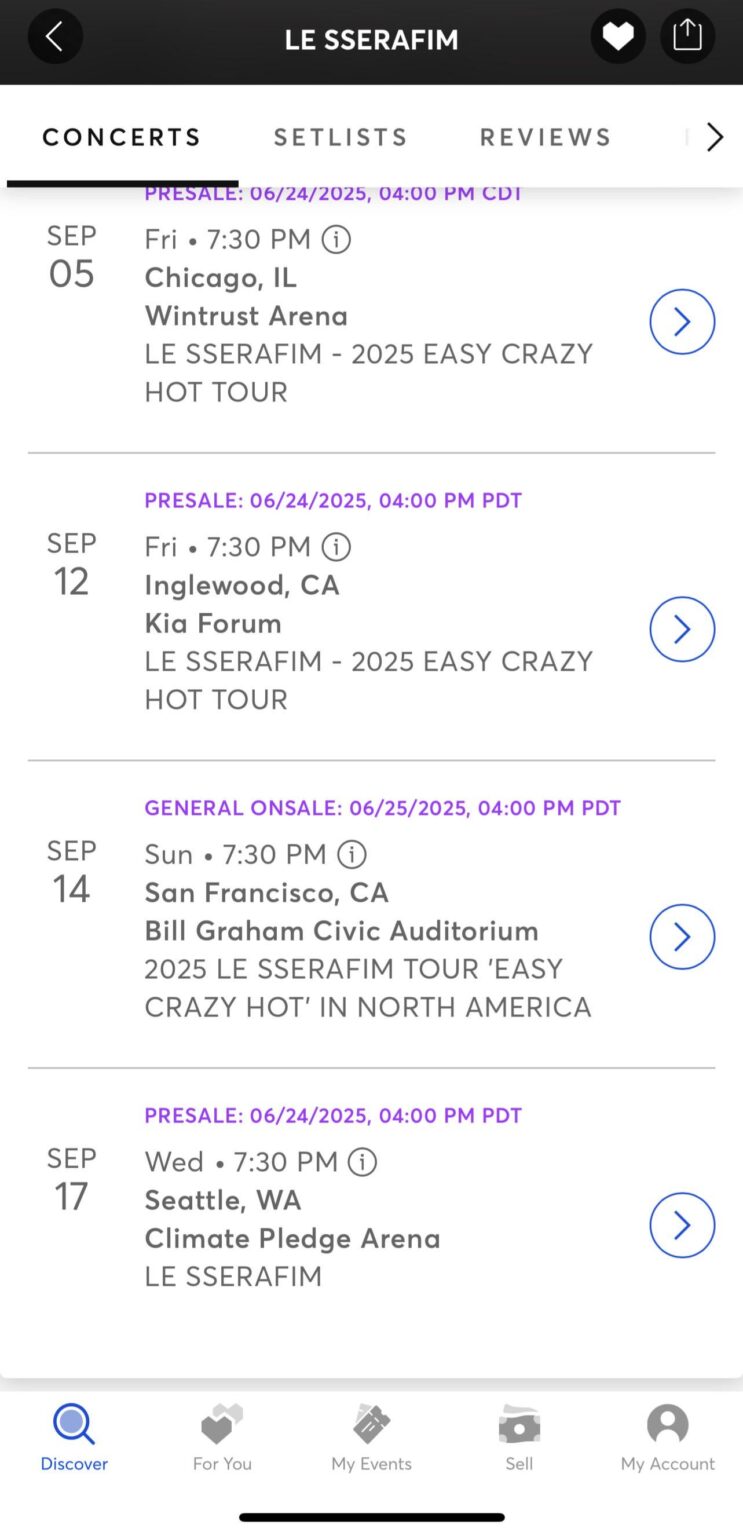Image resolution: width=743 pixels, height=1536 pixels.
Task: Open My Account profile
Action: [667, 1436]
